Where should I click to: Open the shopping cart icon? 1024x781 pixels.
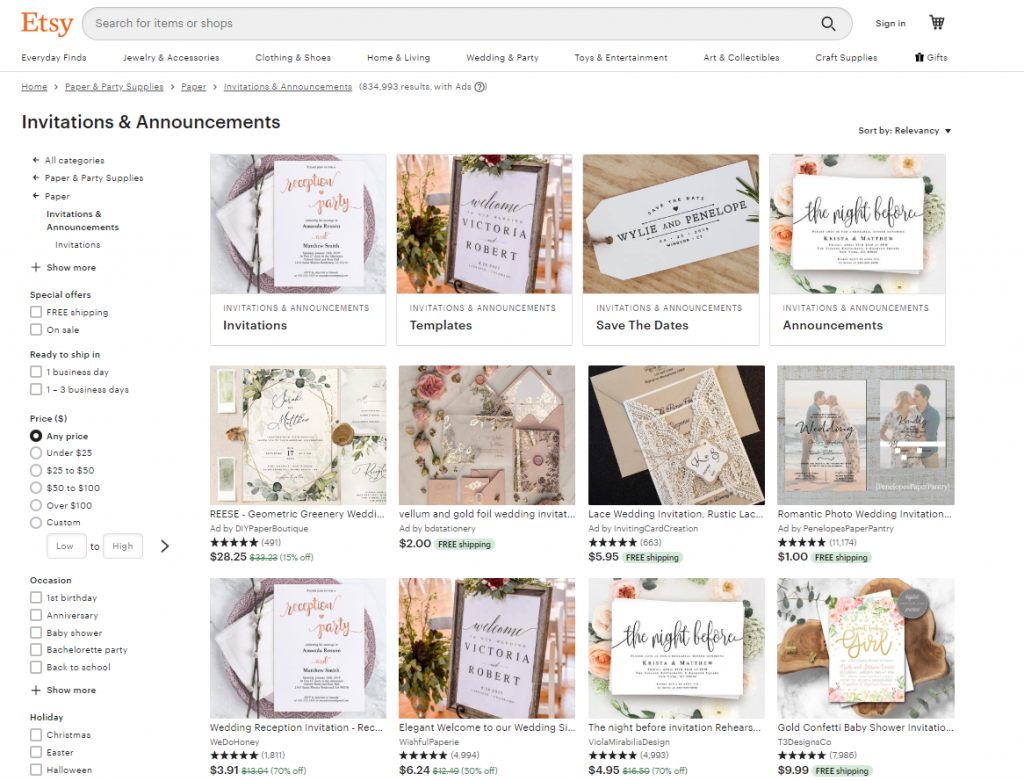pyautogui.click(x=936, y=22)
